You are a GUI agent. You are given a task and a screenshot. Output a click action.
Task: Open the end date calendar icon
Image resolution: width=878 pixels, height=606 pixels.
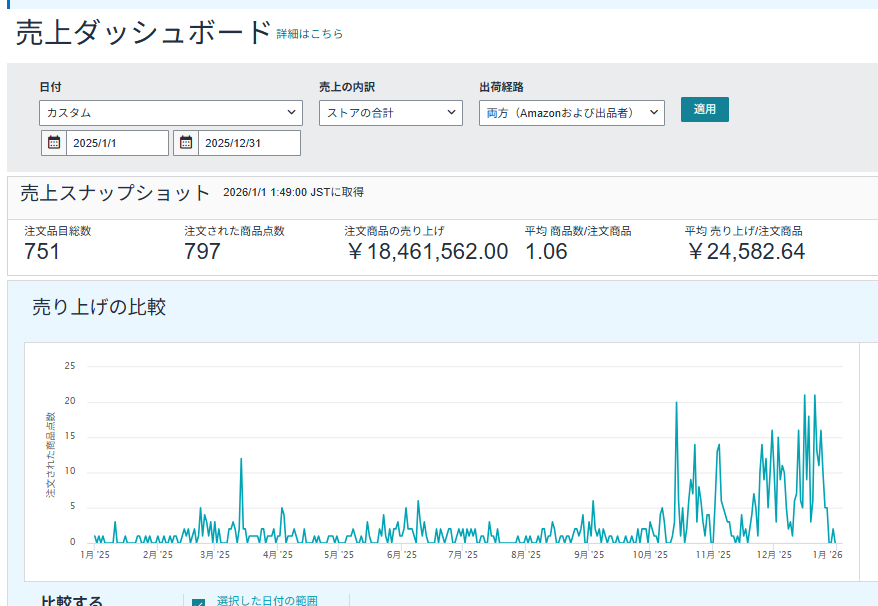186,143
